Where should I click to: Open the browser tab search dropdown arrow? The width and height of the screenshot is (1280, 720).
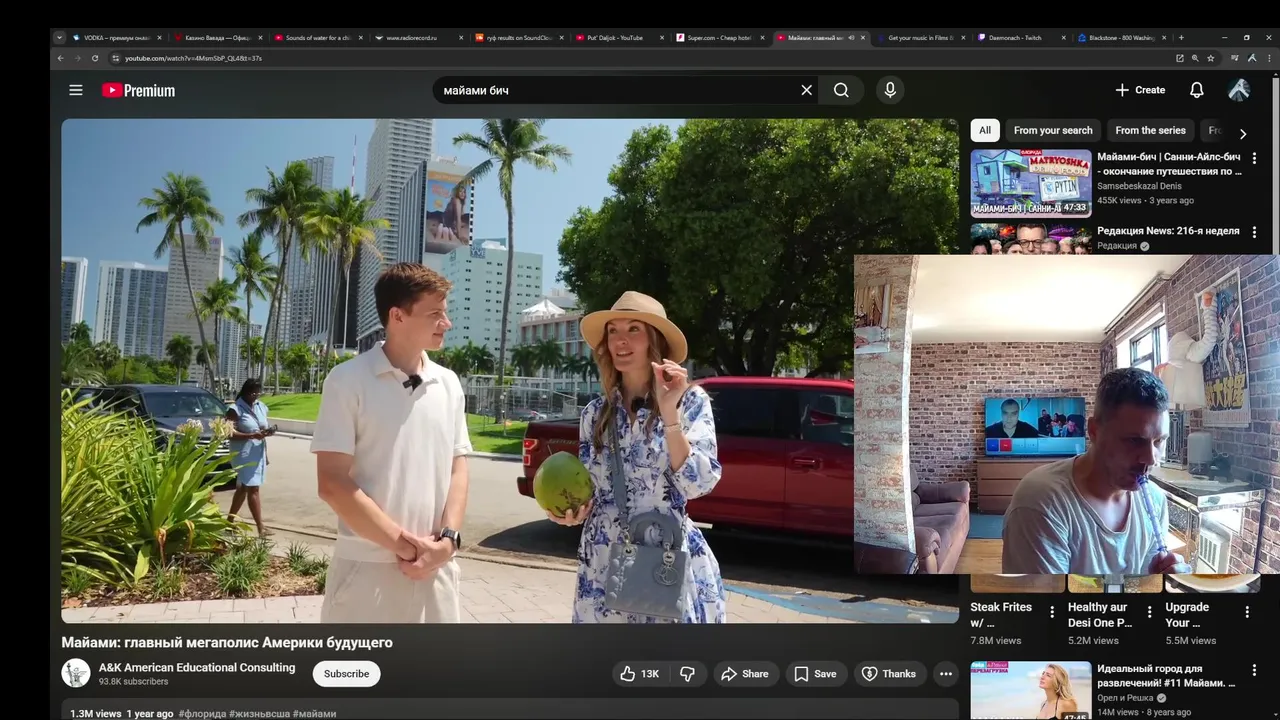point(59,37)
